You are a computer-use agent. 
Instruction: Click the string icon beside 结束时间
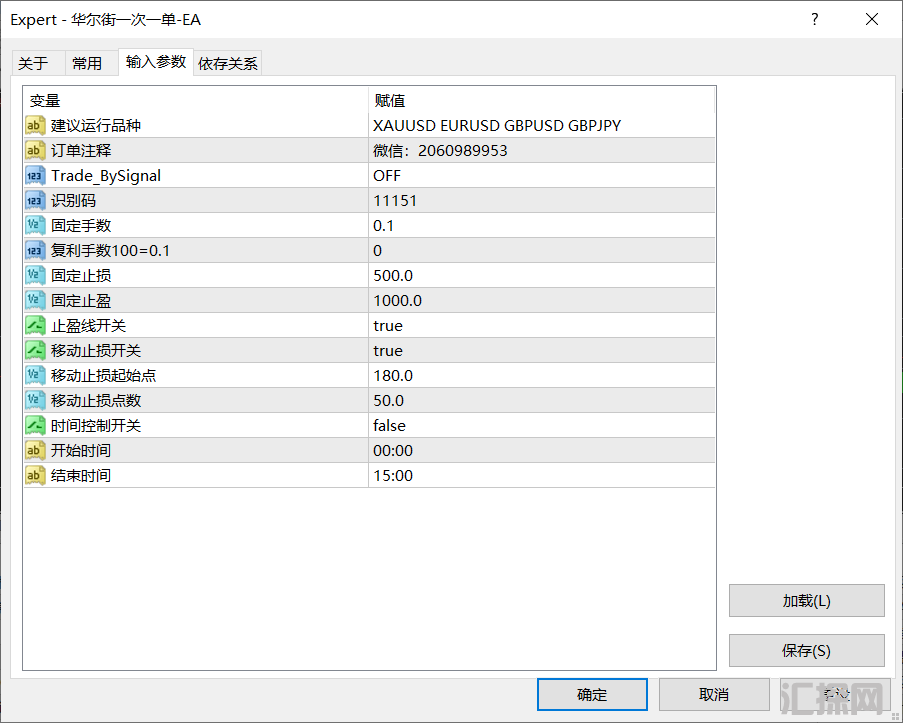click(35, 475)
